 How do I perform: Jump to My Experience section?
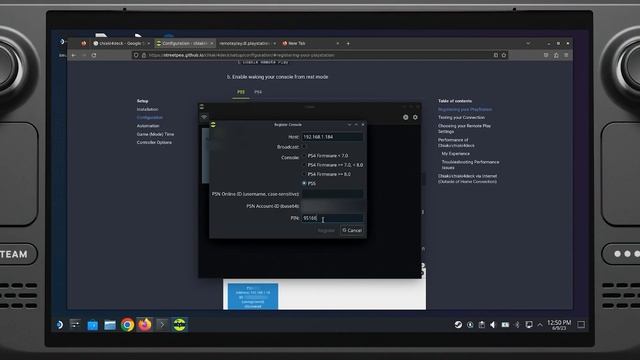[x=456, y=154]
